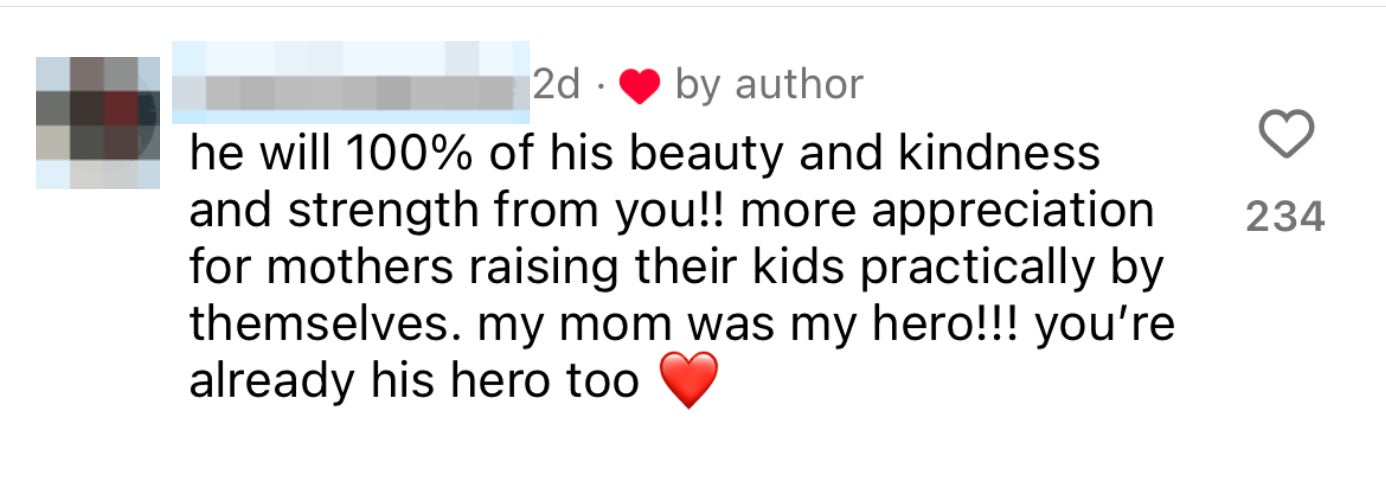View the 234 likes count
Image resolution: width=1386 pixels, height=502 pixels.
pyautogui.click(x=1285, y=217)
